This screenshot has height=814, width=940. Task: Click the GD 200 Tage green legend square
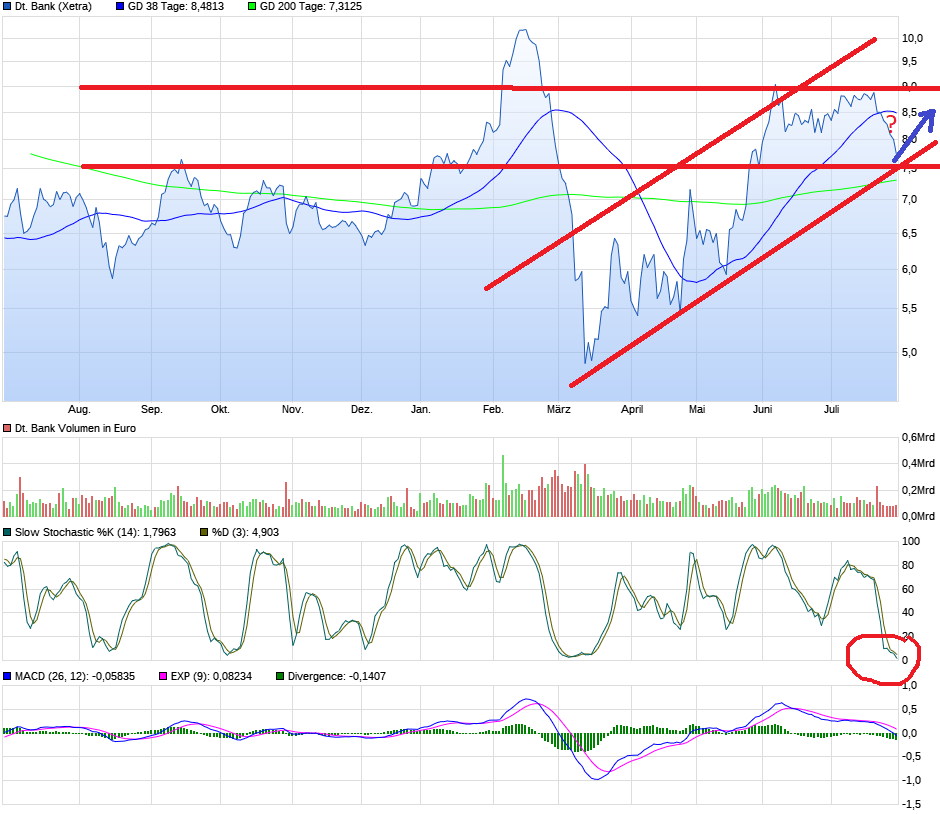point(252,7)
